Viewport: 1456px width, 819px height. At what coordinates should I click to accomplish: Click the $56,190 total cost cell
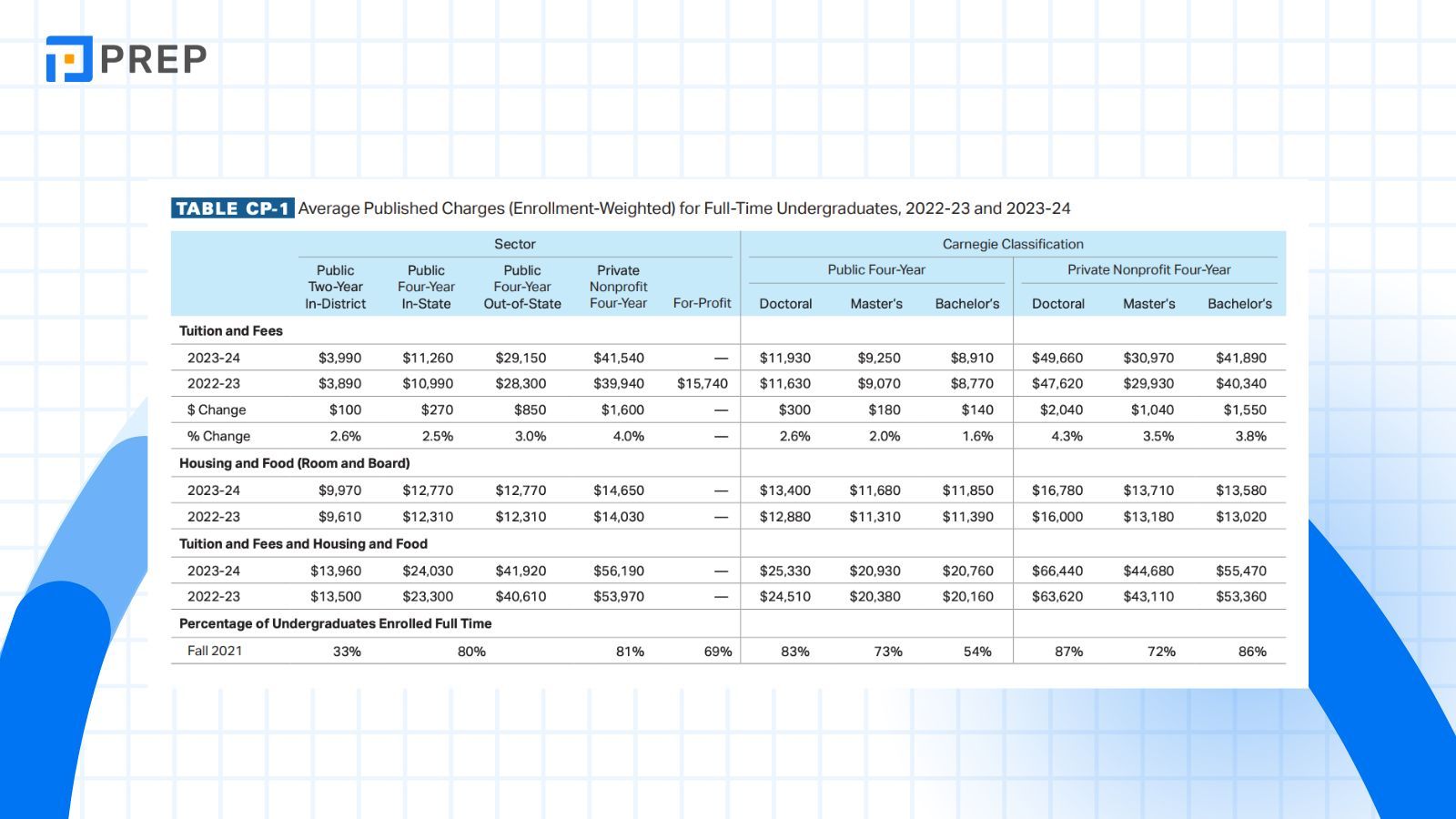point(619,571)
